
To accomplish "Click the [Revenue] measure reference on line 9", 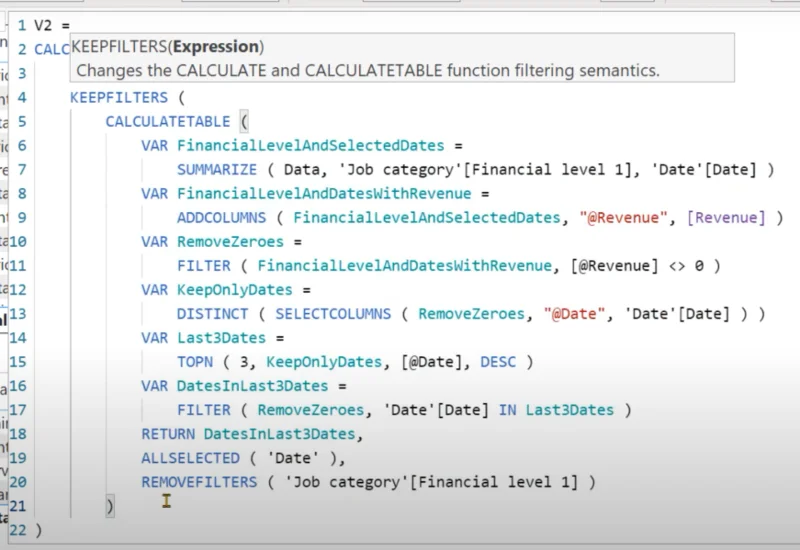I will click(726, 218).
